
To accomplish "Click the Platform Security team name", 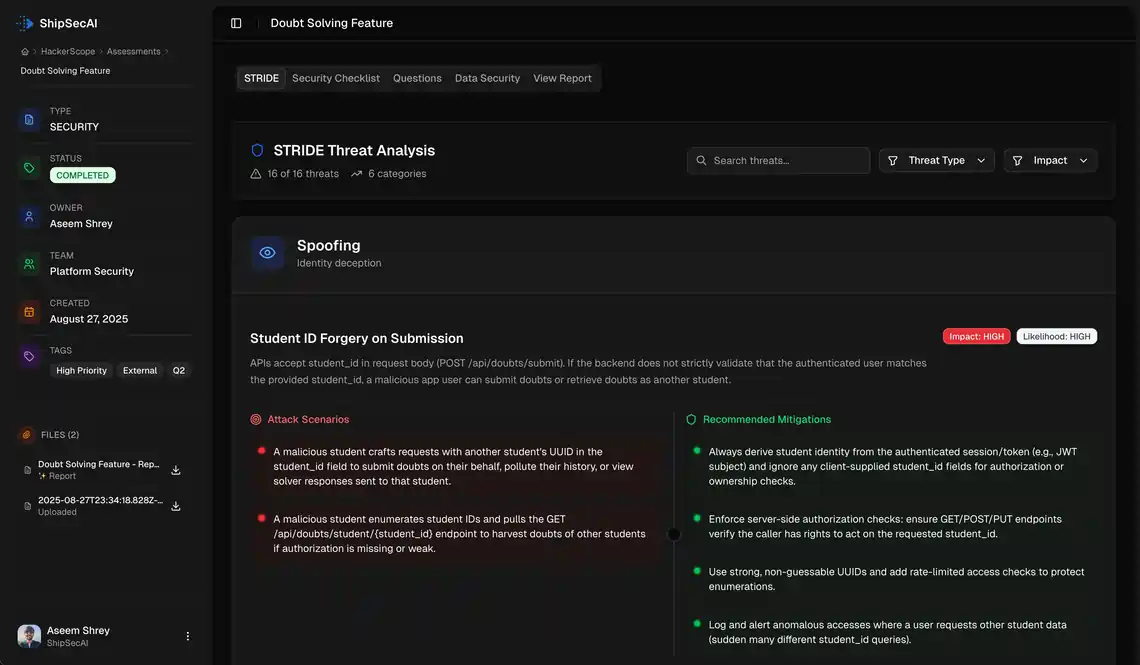I will tap(92, 271).
